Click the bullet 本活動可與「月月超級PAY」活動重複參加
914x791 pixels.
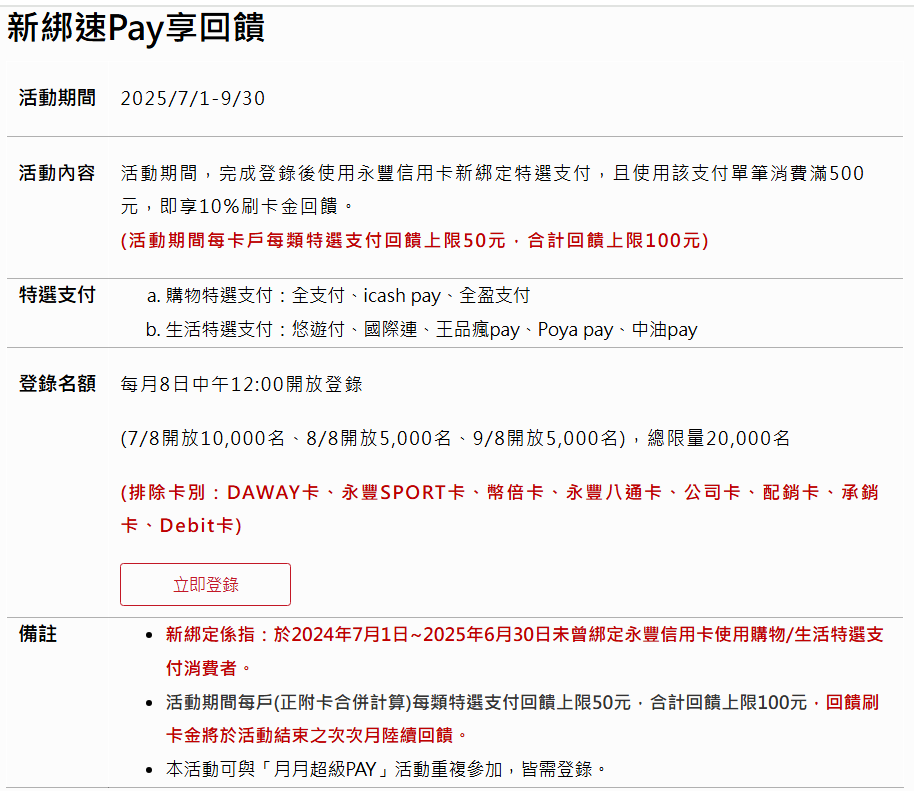[385, 769]
